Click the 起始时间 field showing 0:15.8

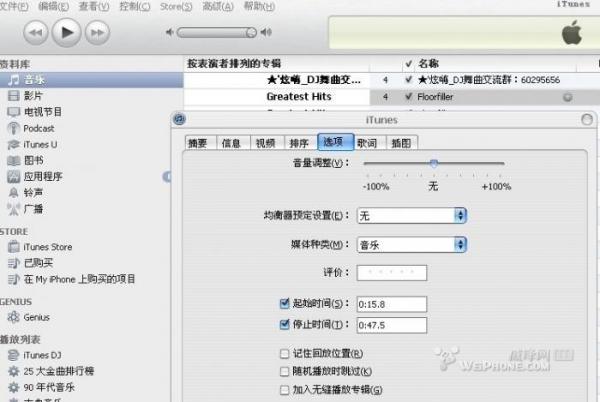point(391,304)
